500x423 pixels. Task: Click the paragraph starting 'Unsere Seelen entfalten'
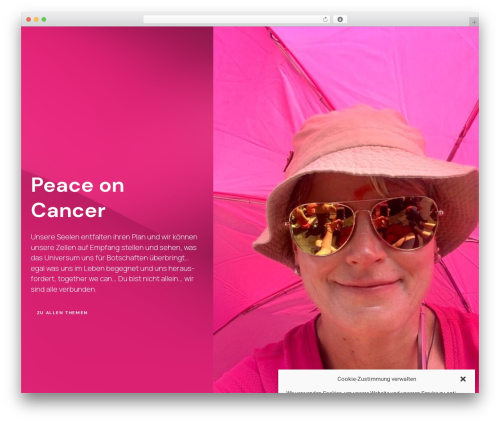pos(114,263)
